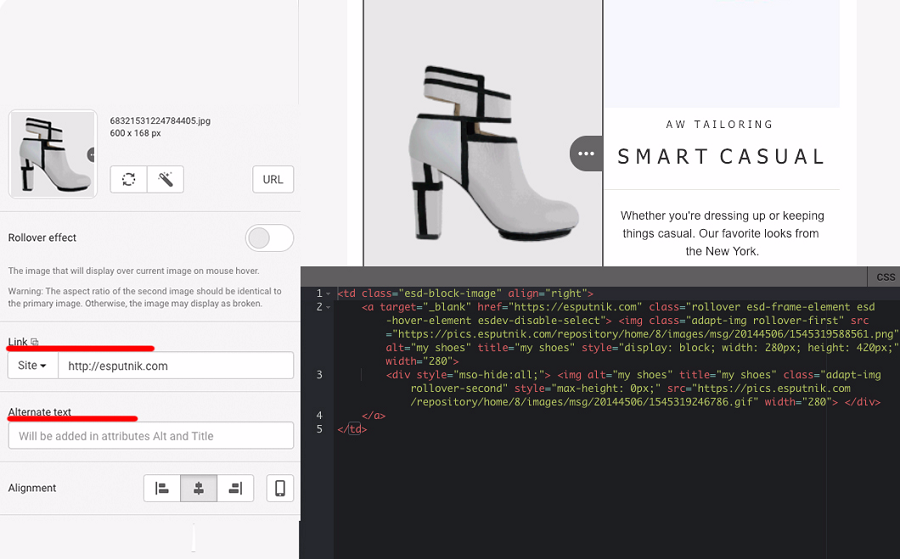Click the AW TAILORING text

tap(721, 125)
